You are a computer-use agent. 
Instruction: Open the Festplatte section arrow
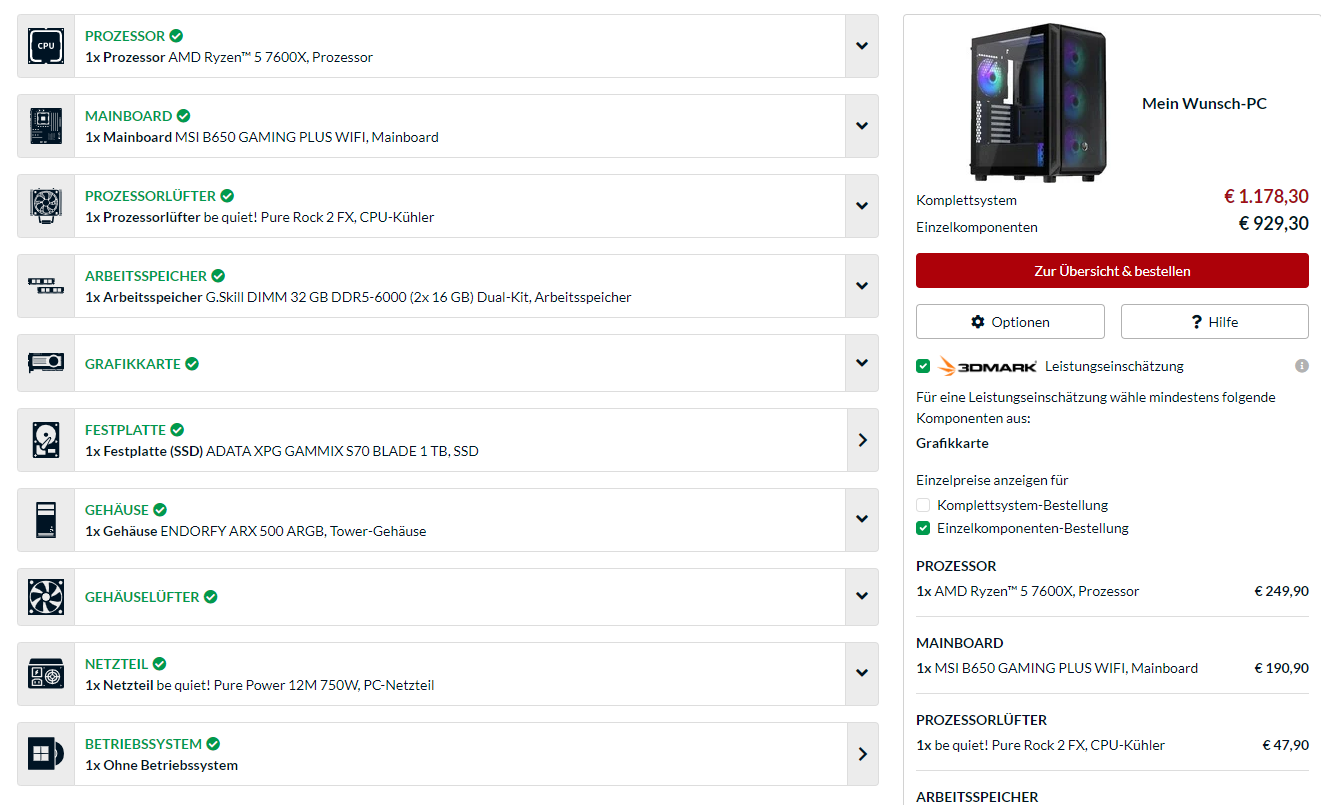tap(862, 440)
